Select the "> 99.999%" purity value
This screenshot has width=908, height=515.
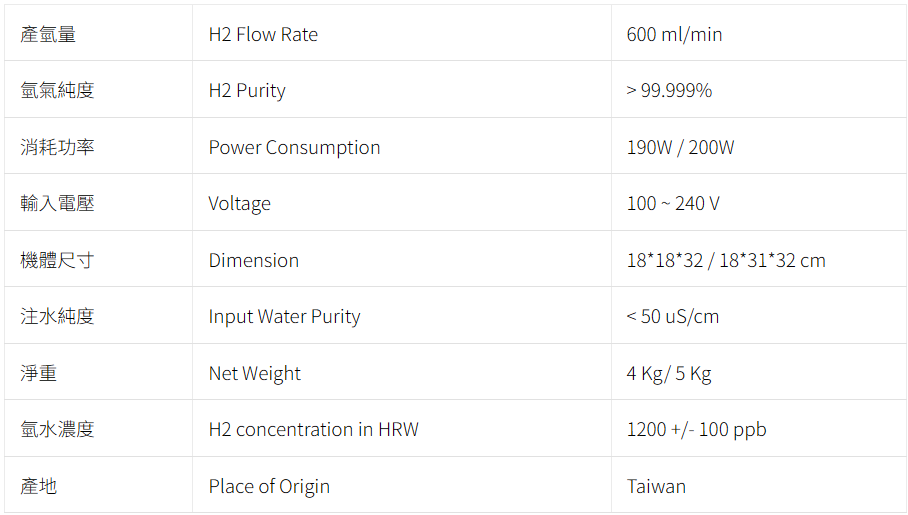[x=669, y=91]
